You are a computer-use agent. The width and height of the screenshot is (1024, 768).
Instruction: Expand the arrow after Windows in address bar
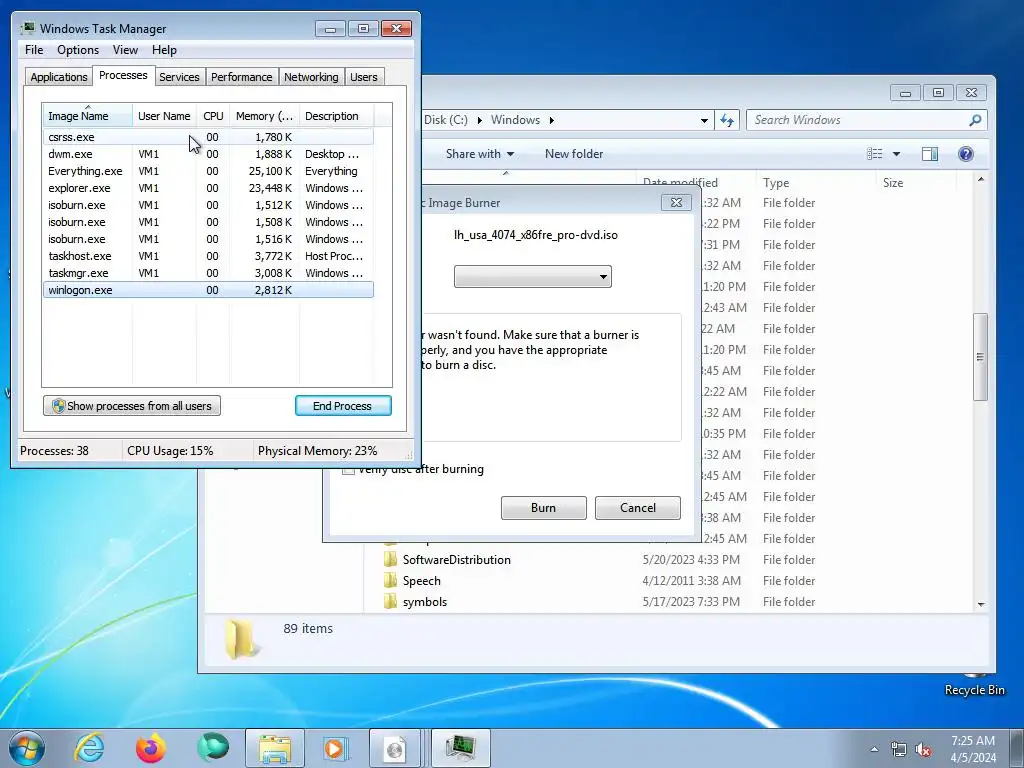pyautogui.click(x=552, y=120)
